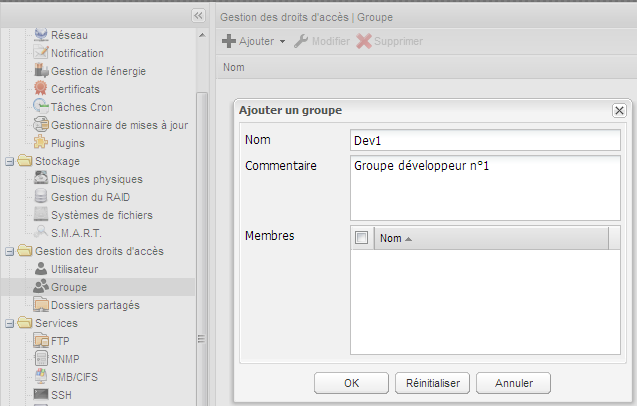Click into the Commentaire text area
Screen dimensions: 637x406
pos(485,183)
